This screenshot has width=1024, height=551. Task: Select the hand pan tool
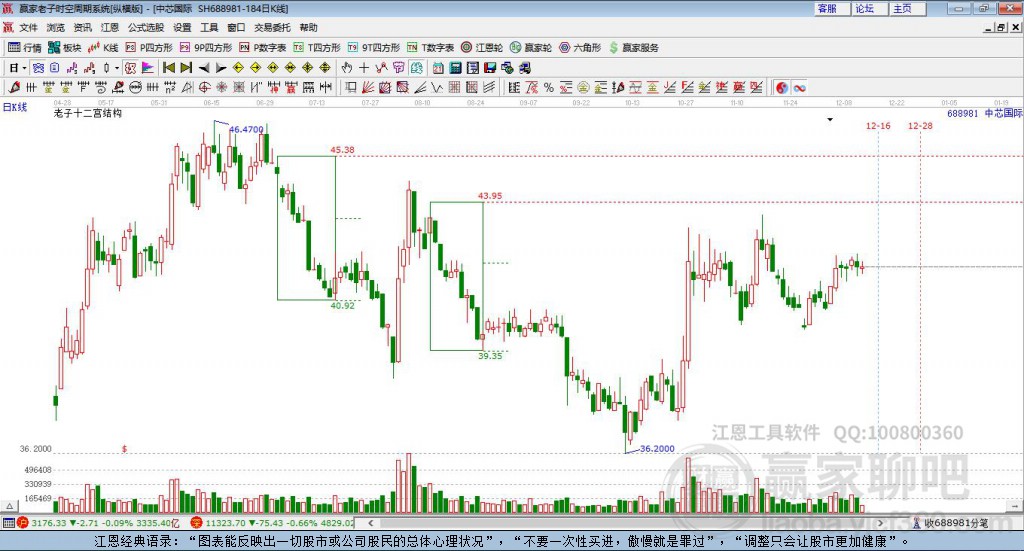tap(347, 67)
